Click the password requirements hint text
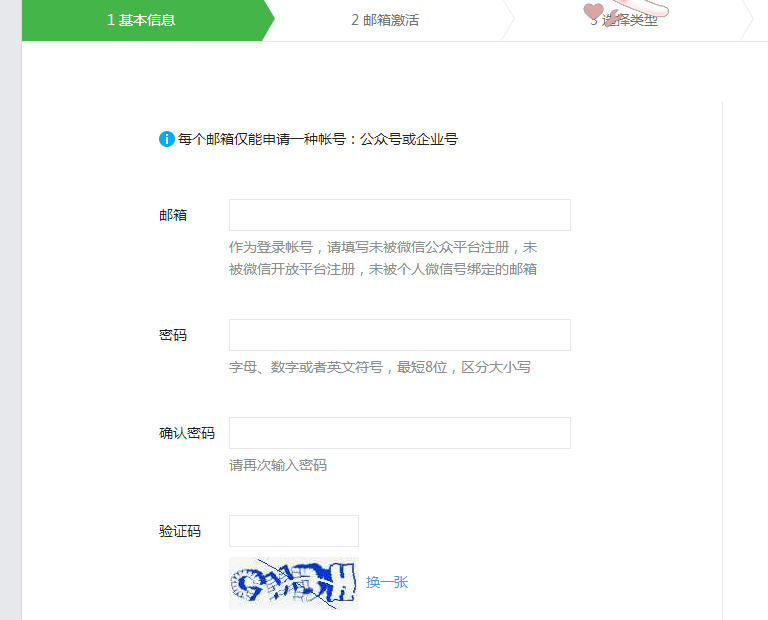 380,367
